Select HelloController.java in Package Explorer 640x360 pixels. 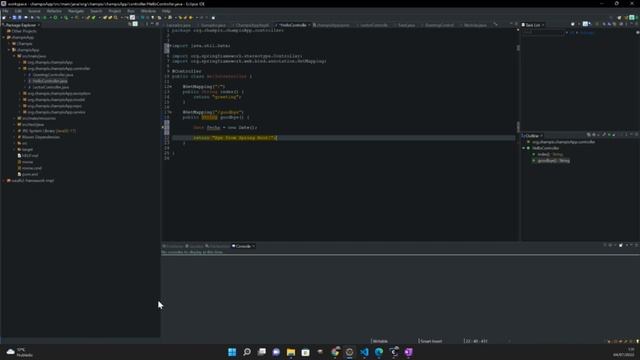(x=50, y=81)
